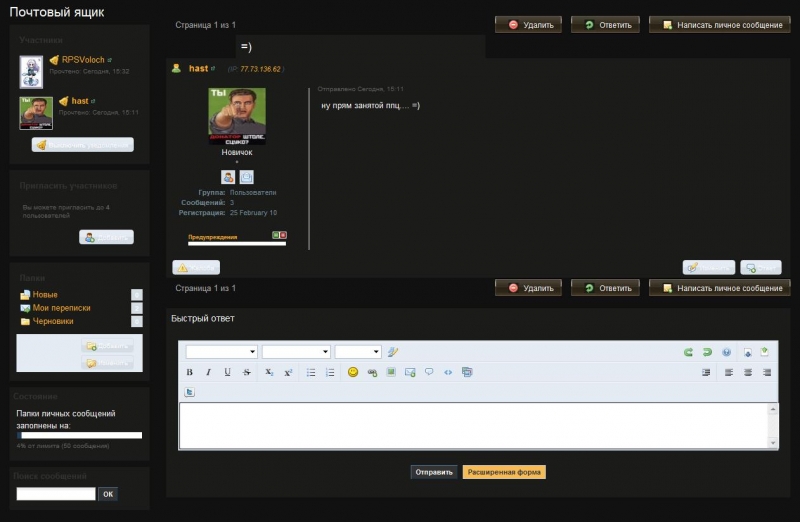Open the second dropdown in editor toolbar

(x=296, y=352)
